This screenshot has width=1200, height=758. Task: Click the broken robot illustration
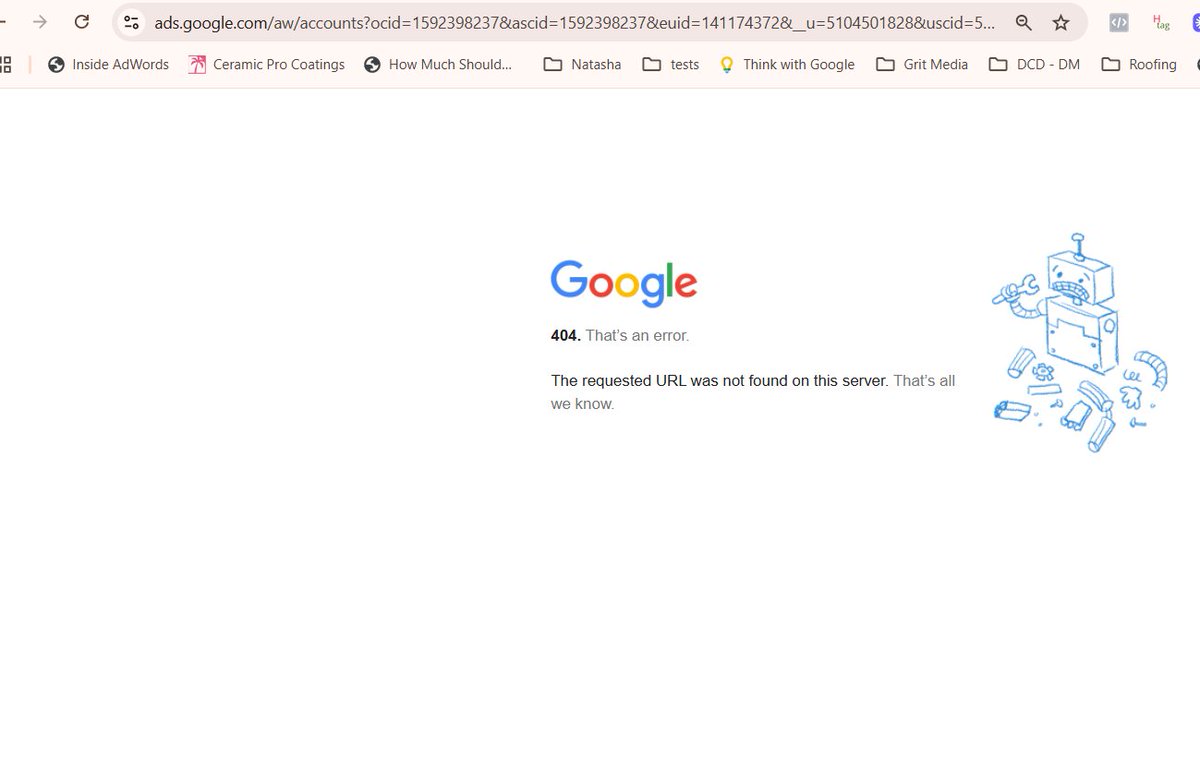(x=1080, y=342)
